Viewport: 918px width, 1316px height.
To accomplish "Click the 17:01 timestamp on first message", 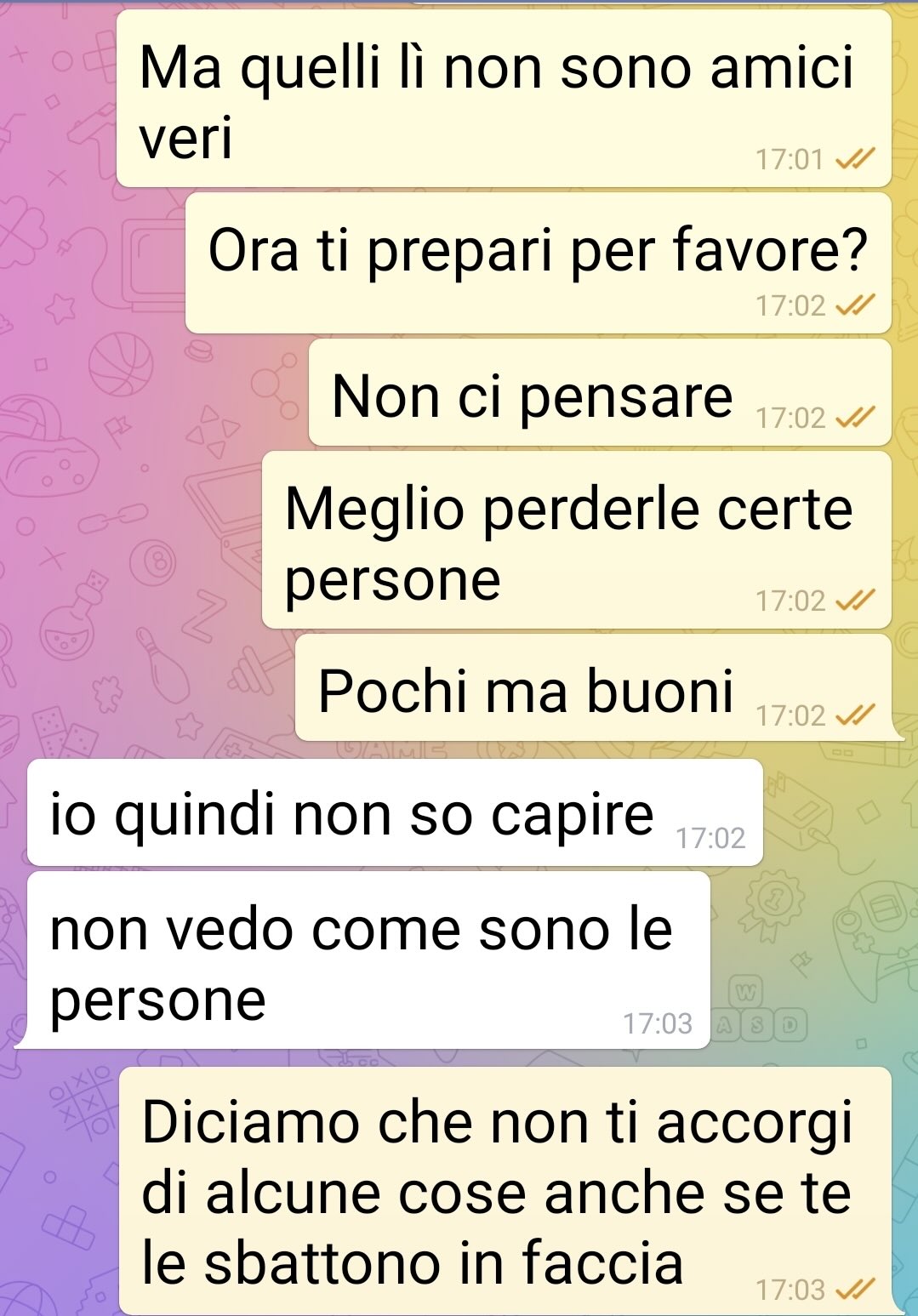I will [790, 159].
